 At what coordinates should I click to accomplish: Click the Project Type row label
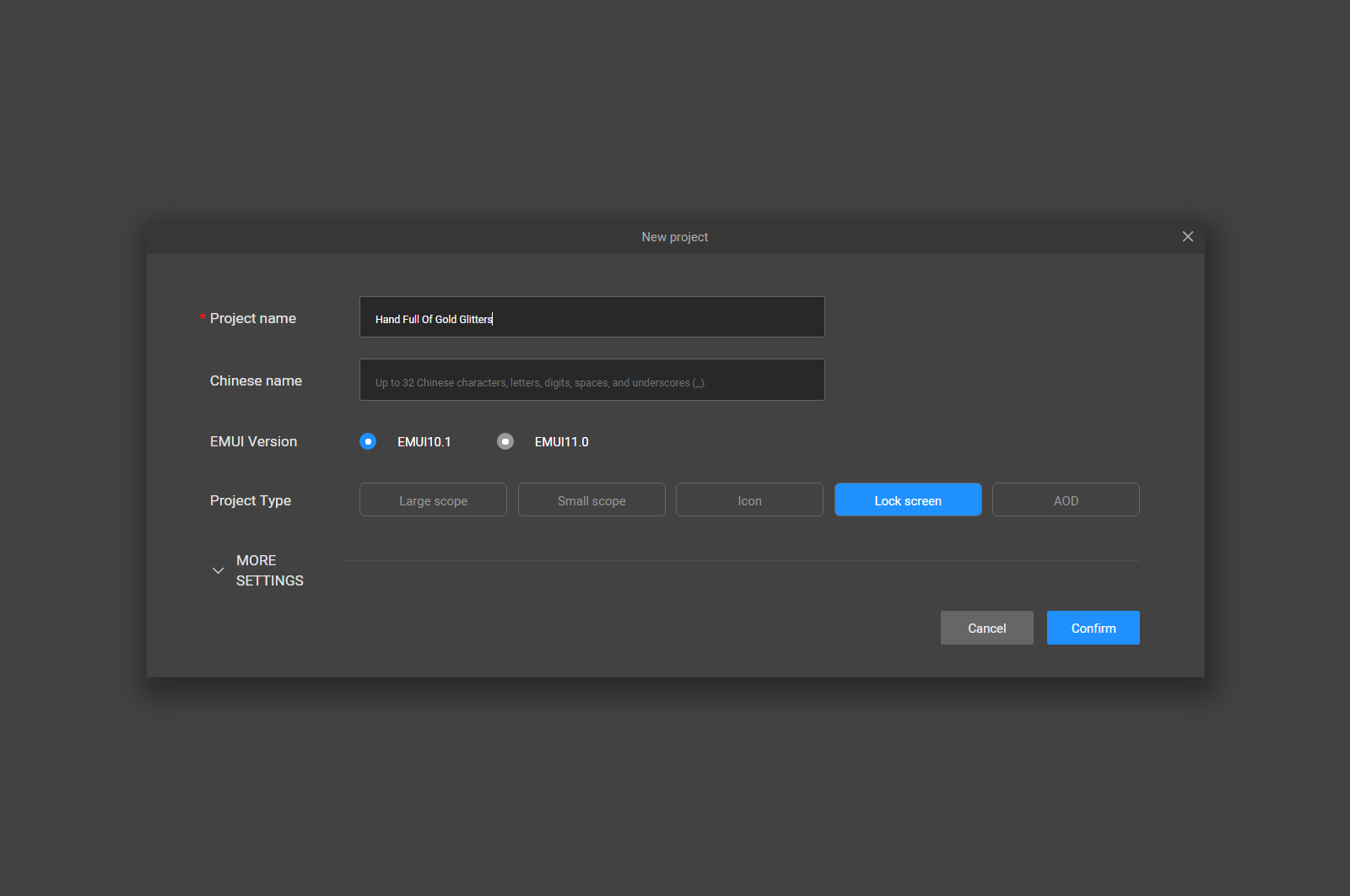point(250,501)
